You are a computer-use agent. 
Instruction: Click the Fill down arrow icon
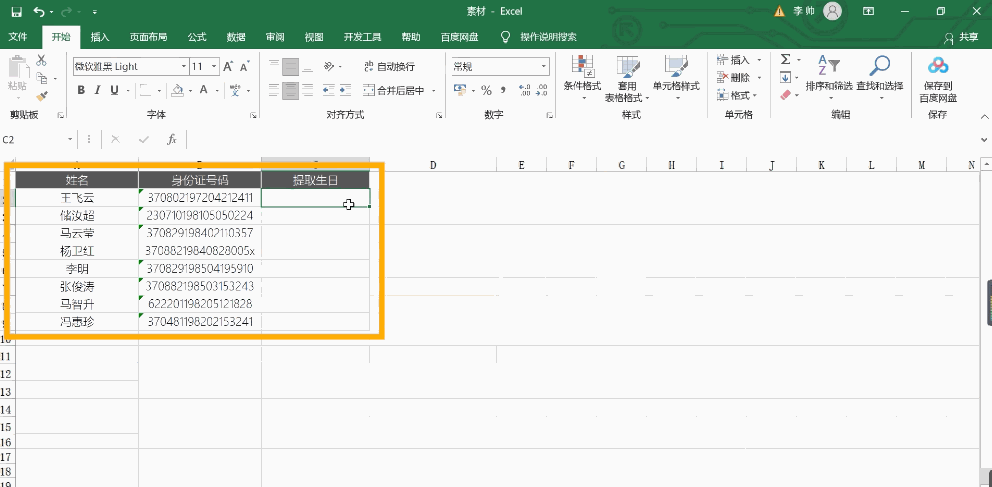pos(786,77)
